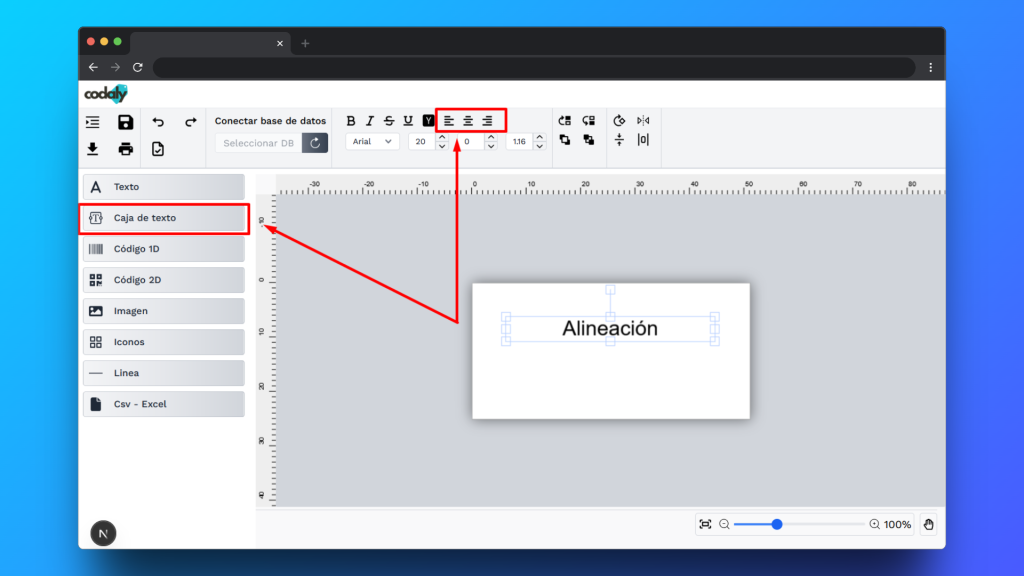Reload the browser page
The image size is (1024, 576).
138,67
